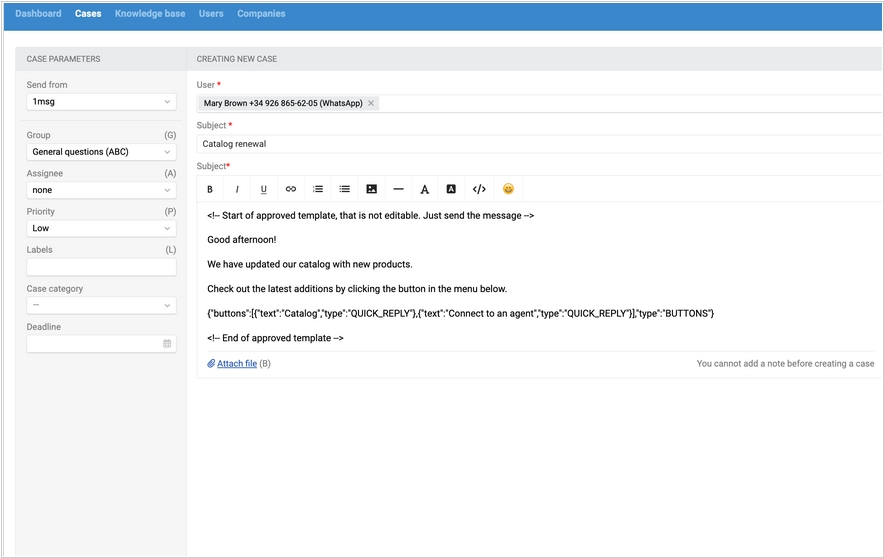The height and width of the screenshot is (558, 884).
Task: Expand the Send from dropdown
Action: coord(101,102)
